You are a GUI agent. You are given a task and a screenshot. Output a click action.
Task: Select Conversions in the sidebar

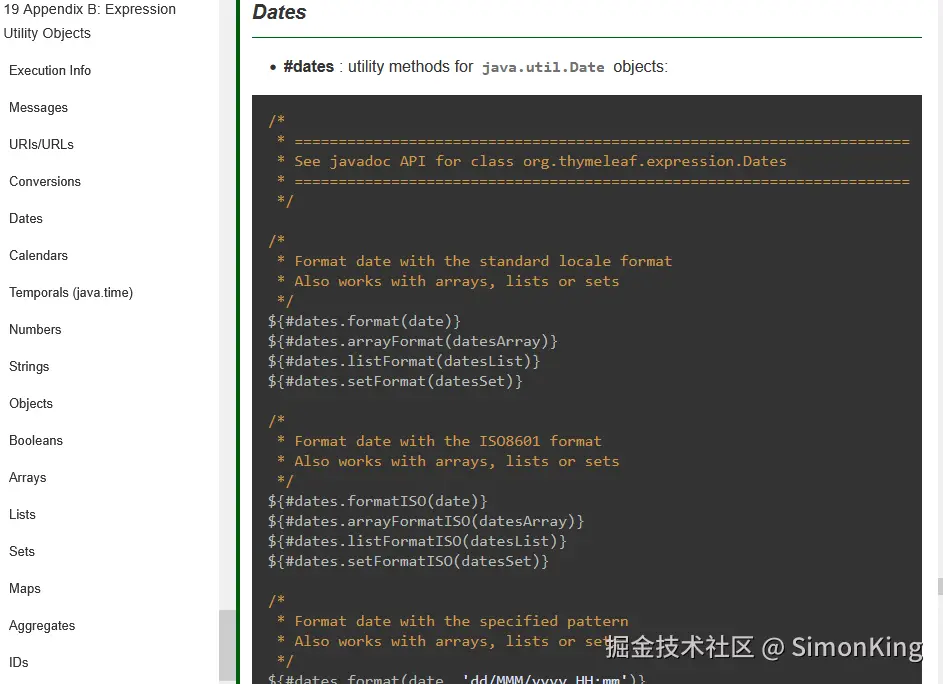[45, 182]
